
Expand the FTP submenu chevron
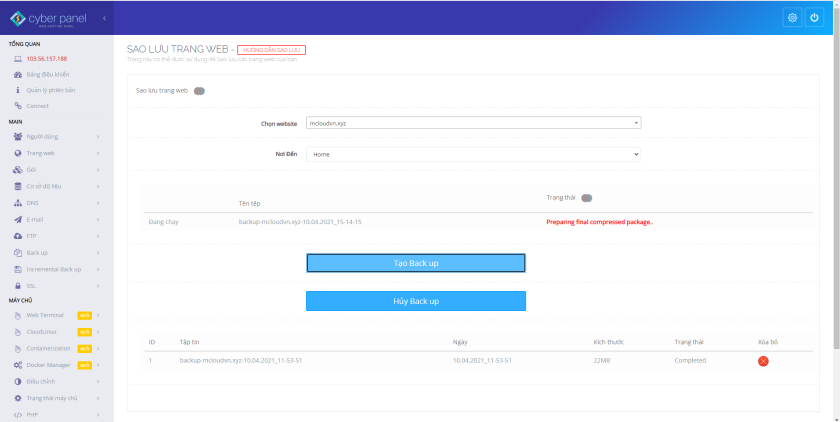(x=98, y=236)
